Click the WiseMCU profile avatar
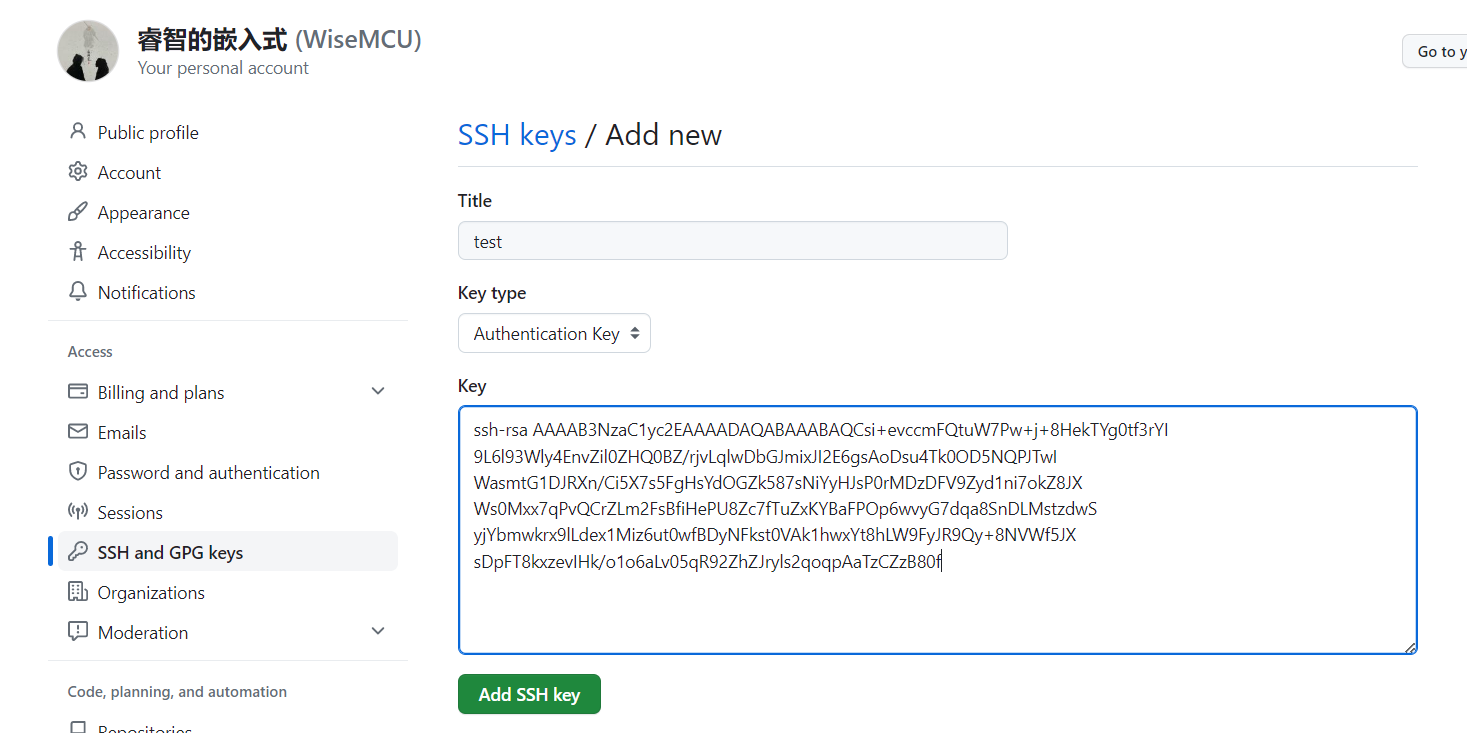The height and width of the screenshot is (733, 1467). pyautogui.click(x=88, y=51)
